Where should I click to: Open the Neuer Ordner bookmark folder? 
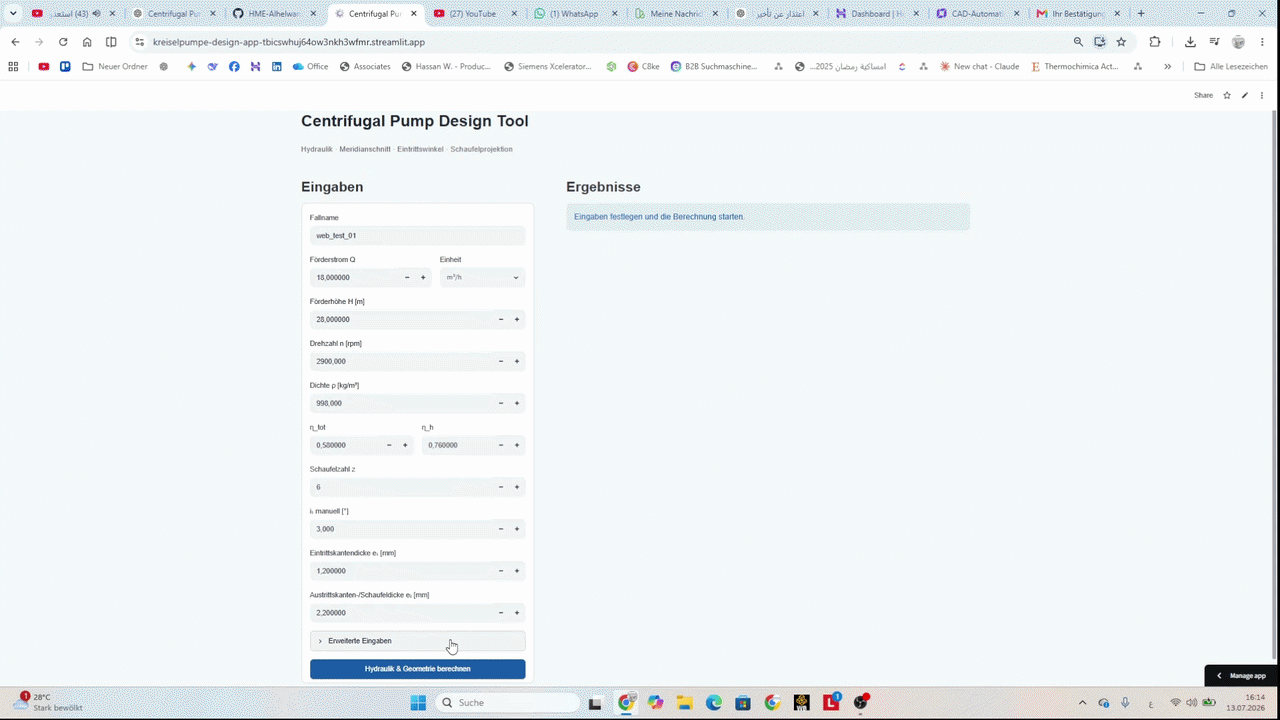[114, 67]
